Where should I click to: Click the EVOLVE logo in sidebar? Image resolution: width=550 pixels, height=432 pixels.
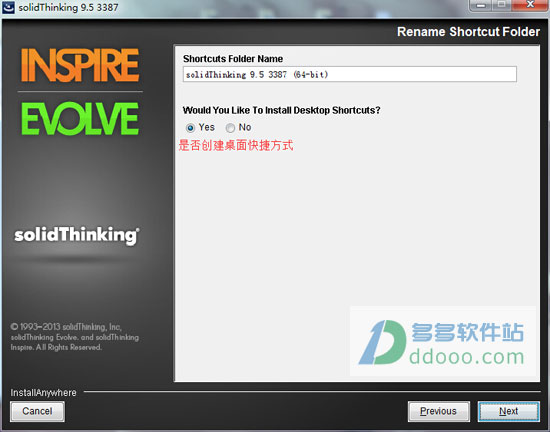point(80,119)
